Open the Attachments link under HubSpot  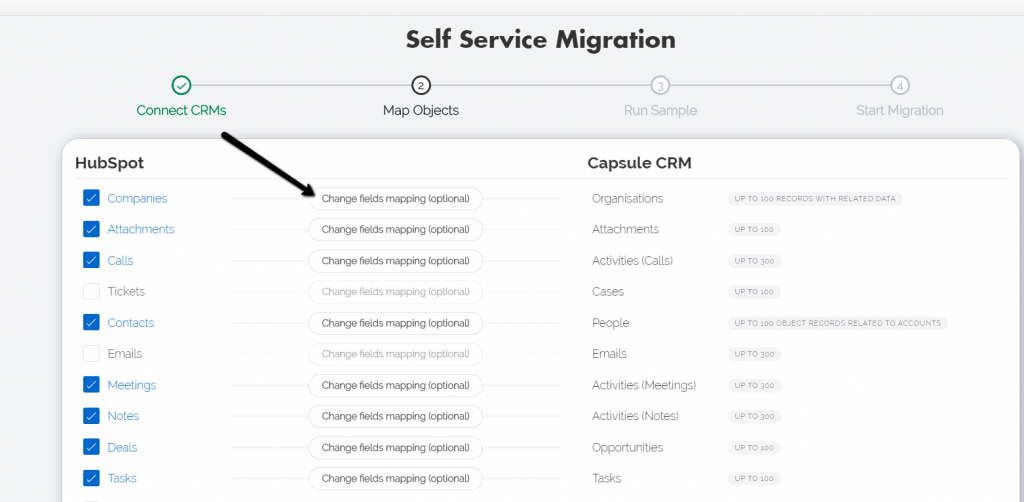141,229
